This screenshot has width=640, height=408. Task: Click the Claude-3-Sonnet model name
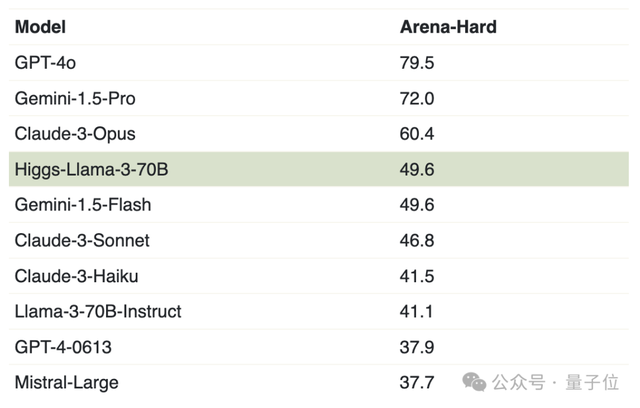[x=82, y=240]
